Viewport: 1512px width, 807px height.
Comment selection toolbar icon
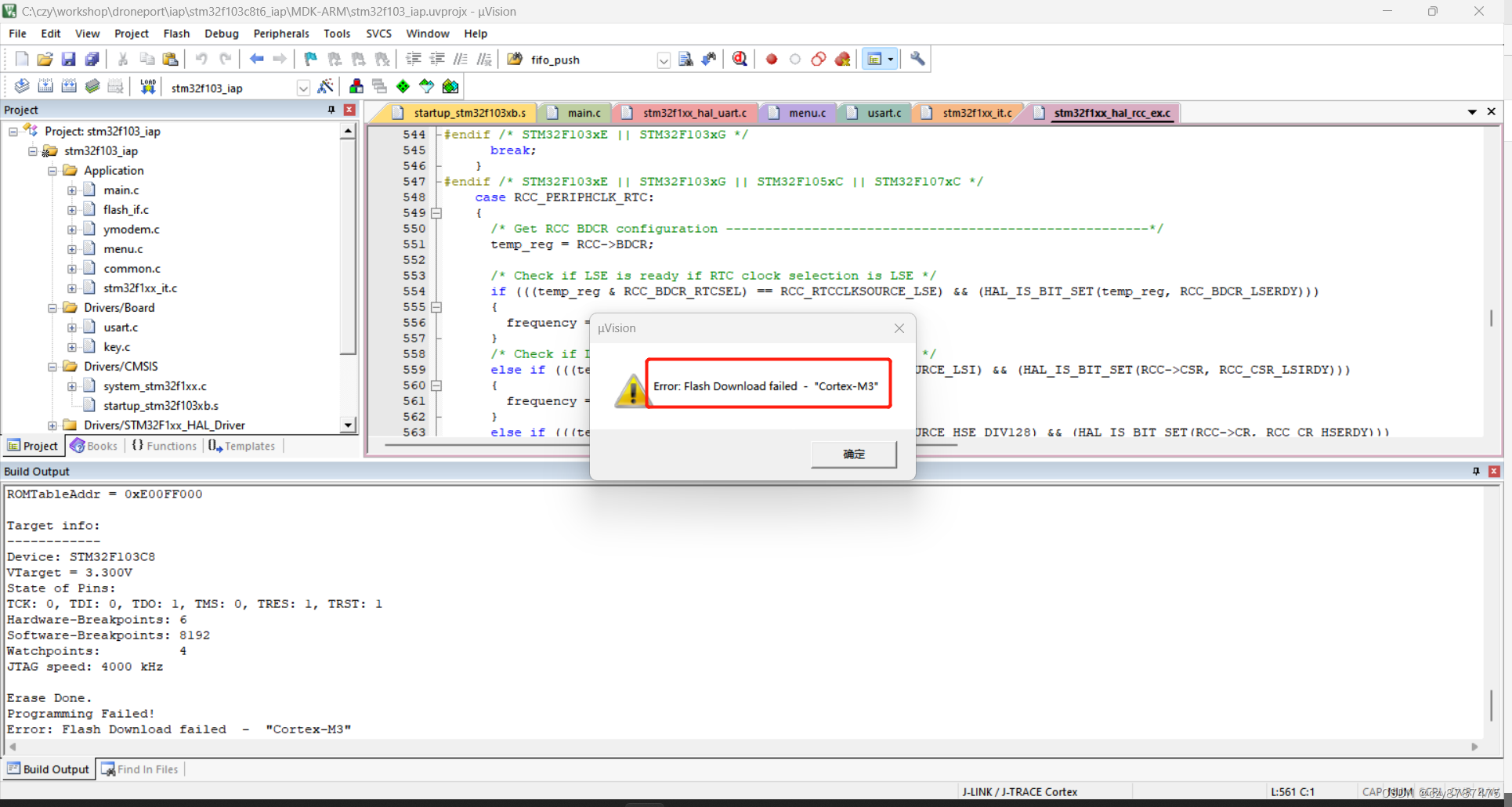coord(461,59)
